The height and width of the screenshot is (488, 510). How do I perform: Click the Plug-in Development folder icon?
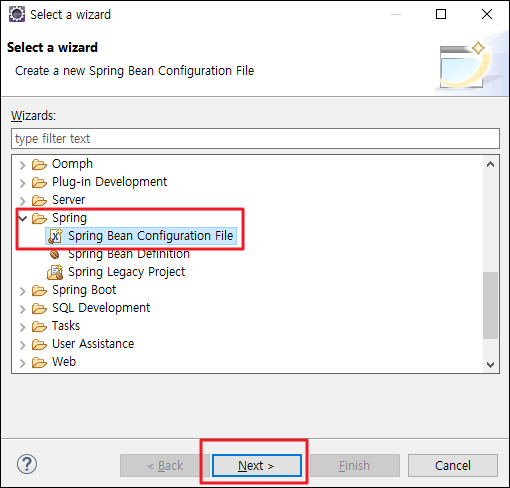point(39,182)
